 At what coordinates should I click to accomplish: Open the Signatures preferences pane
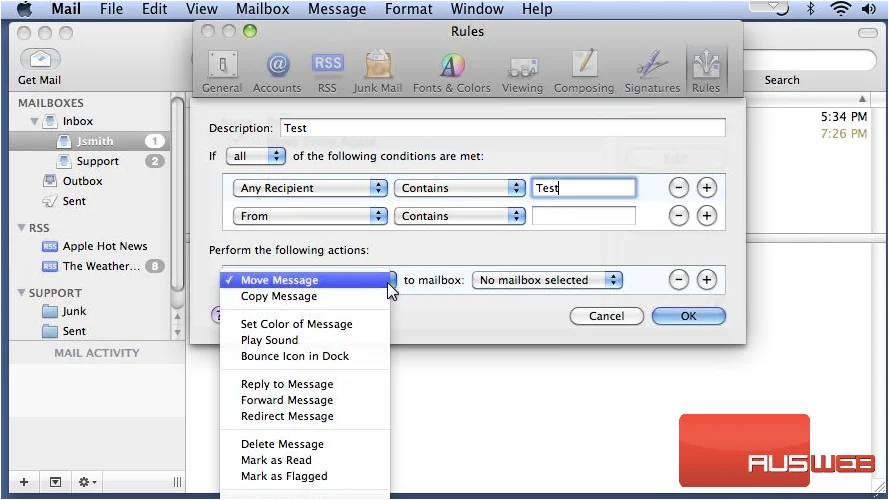(x=652, y=71)
